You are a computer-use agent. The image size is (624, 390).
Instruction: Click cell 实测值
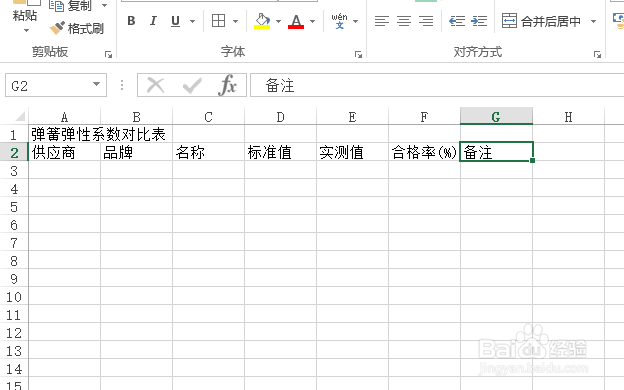point(353,152)
